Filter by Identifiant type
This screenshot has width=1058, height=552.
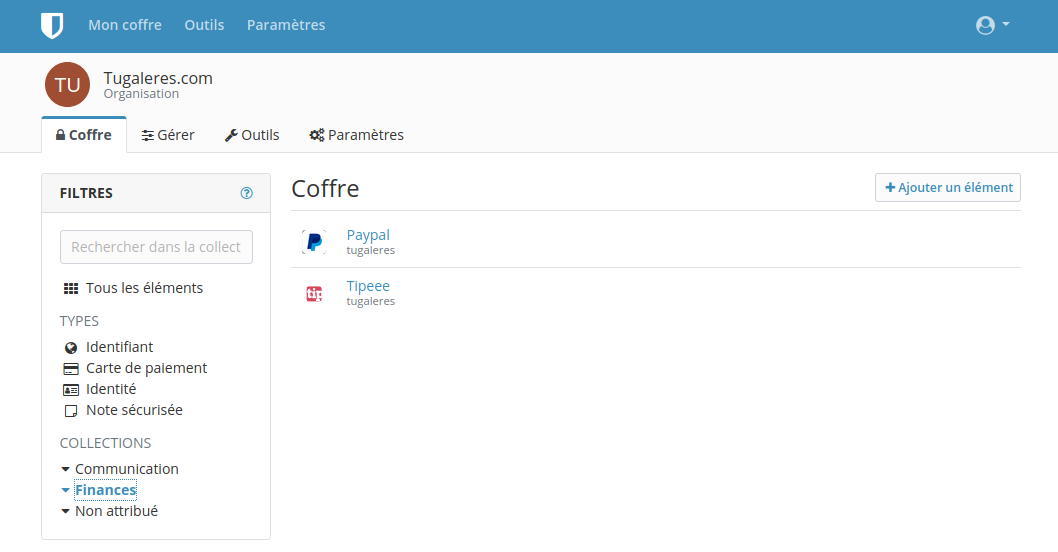coord(119,347)
